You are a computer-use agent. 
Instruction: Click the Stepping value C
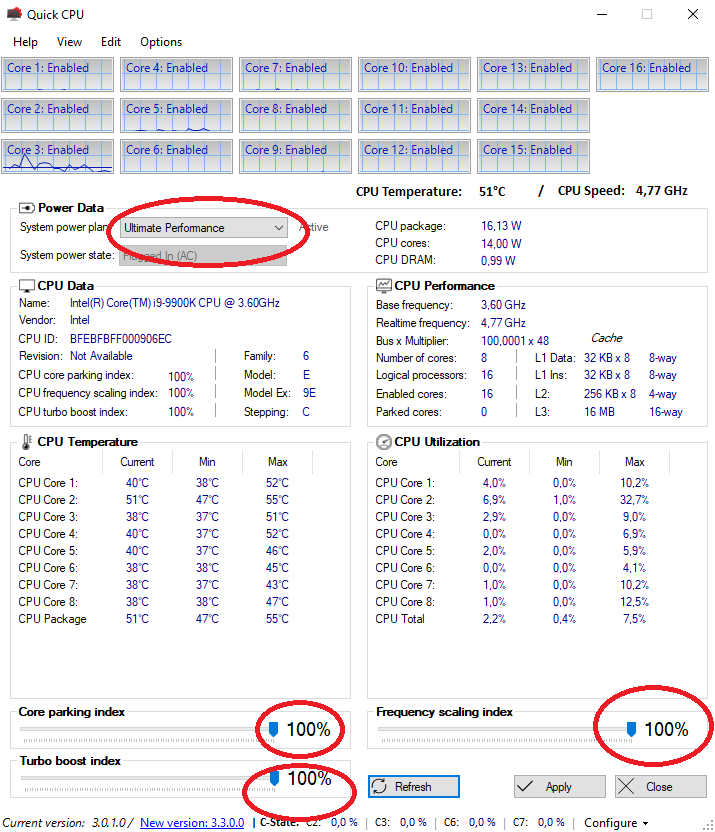tap(306, 412)
